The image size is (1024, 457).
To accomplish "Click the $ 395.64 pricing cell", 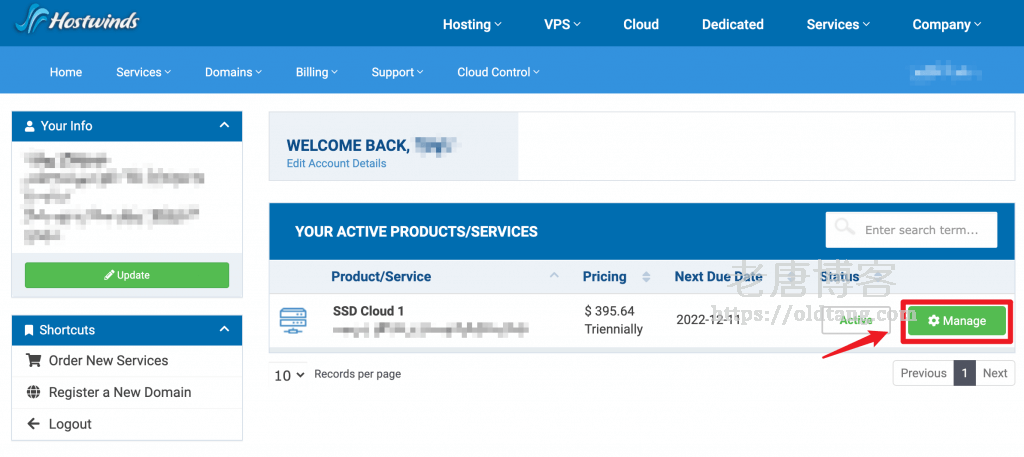I will tap(609, 311).
